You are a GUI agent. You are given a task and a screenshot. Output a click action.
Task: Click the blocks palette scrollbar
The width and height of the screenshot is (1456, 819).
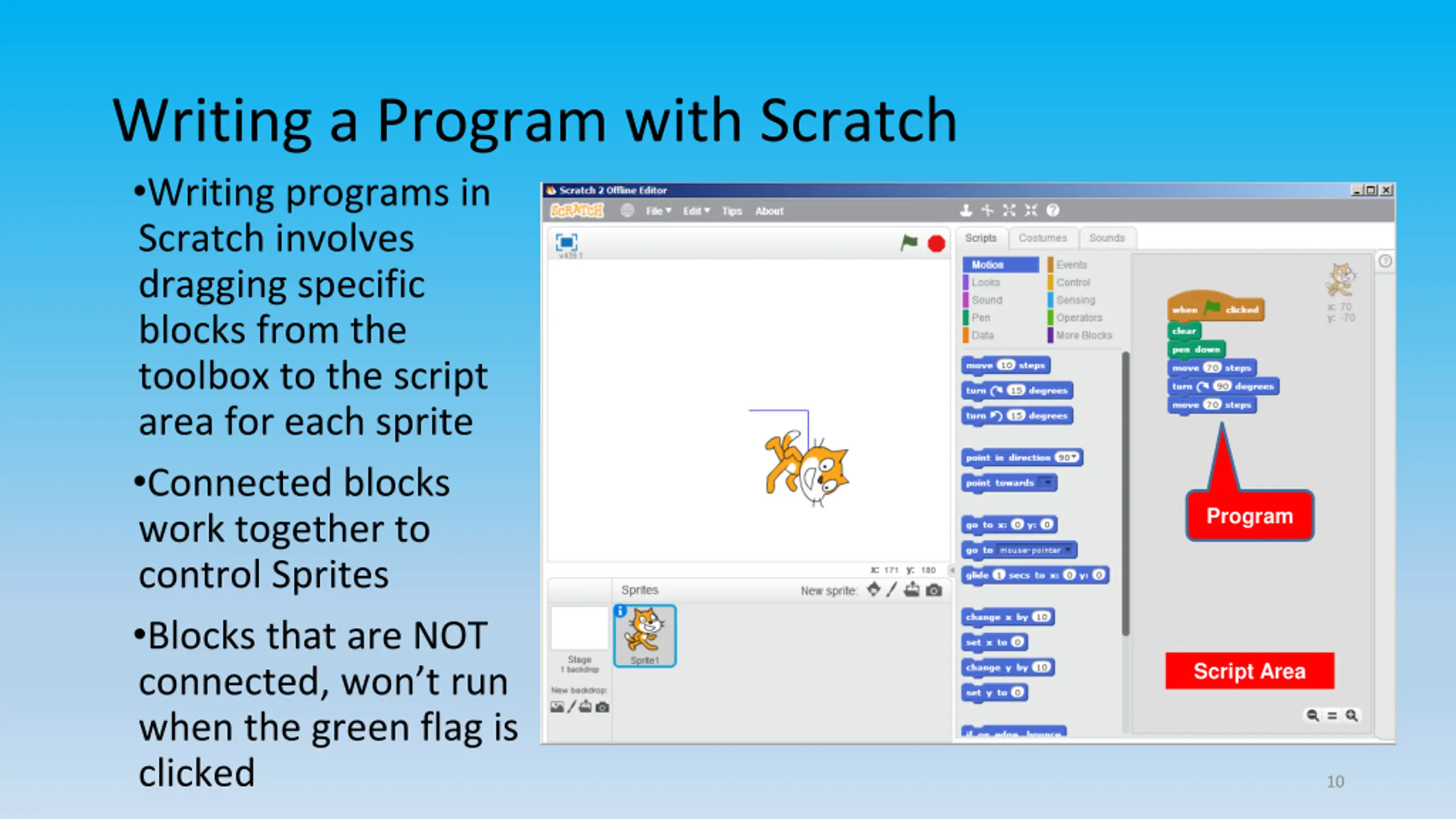[x=1125, y=494]
